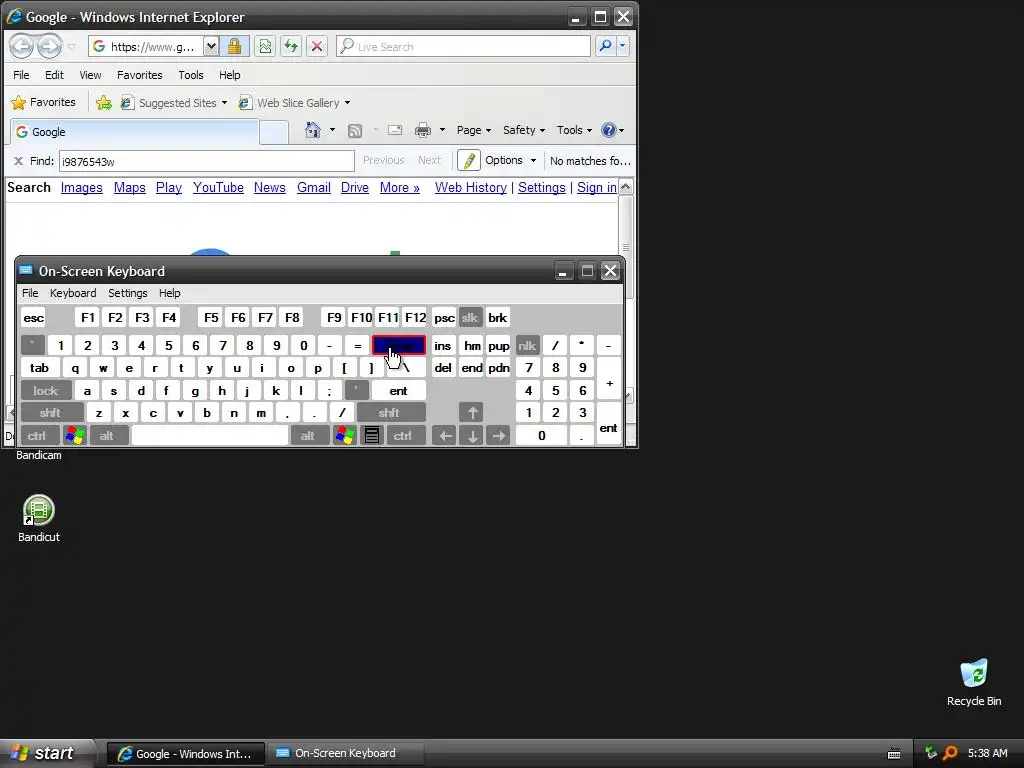Viewport: 1024px width, 768px height.
Task: Open the Tools command bar dropdown
Action: (x=574, y=130)
